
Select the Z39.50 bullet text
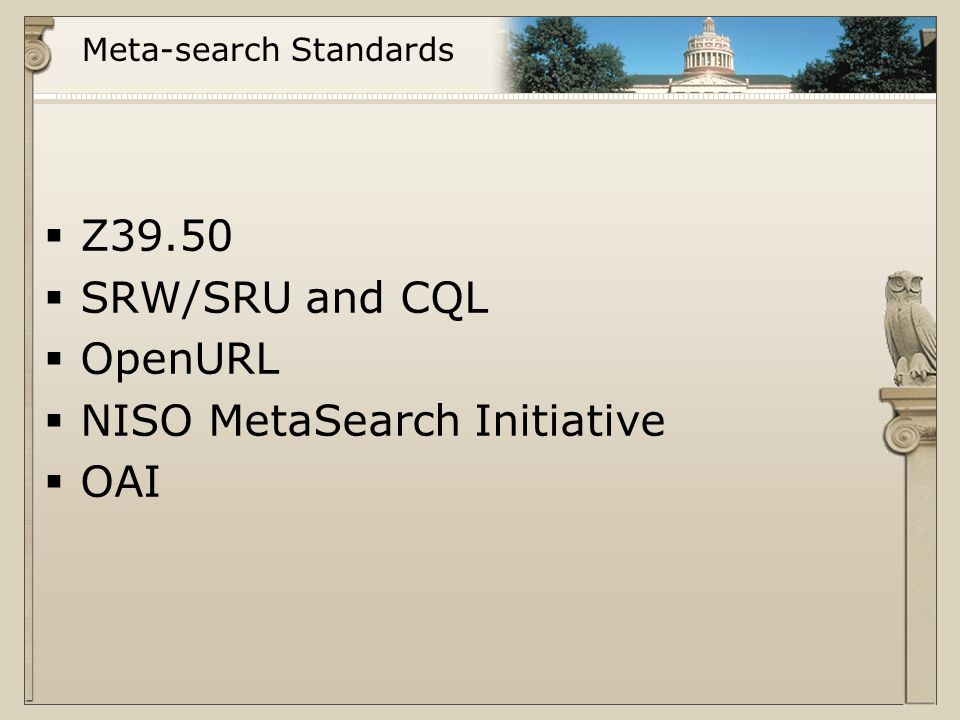pyautogui.click(x=157, y=236)
